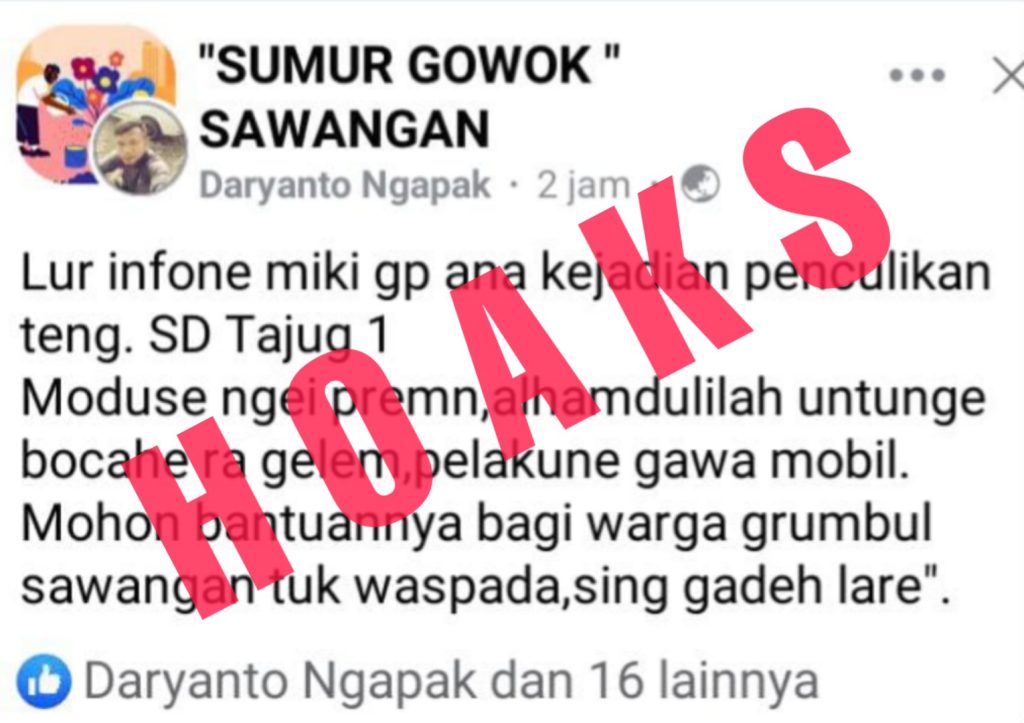This screenshot has height=723, width=1024.
Task: Open the three-dots post options menu
Action: [x=918, y=75]
